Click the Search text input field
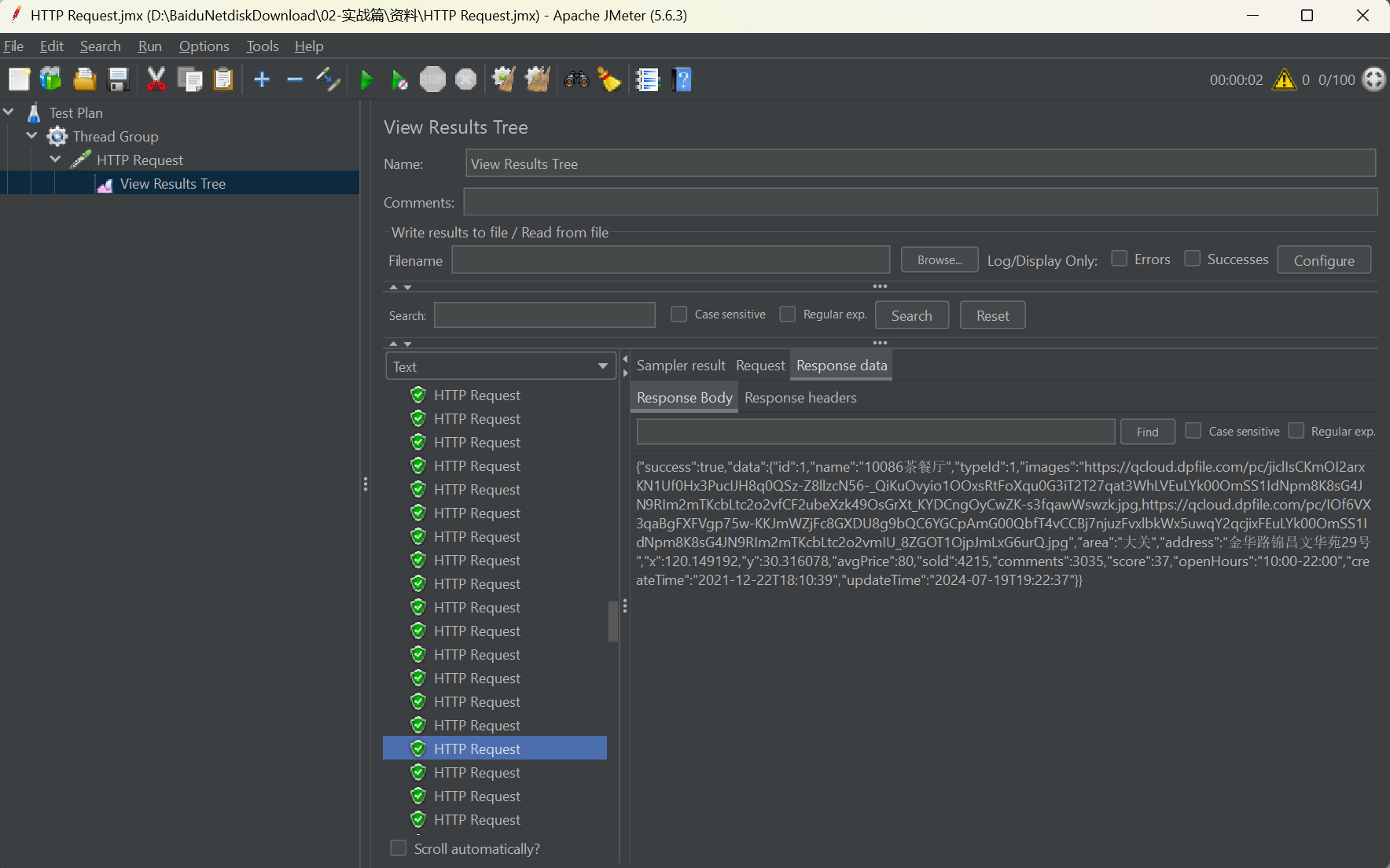The width and height of the screenshot is (1390, 868). (545, 315)
